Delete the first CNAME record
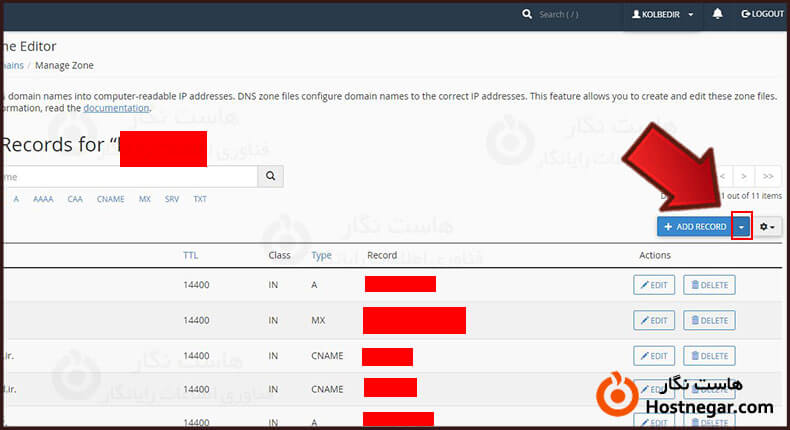Image resolution: width=790 pixels, height=430 pixels. tap(709, 356)
